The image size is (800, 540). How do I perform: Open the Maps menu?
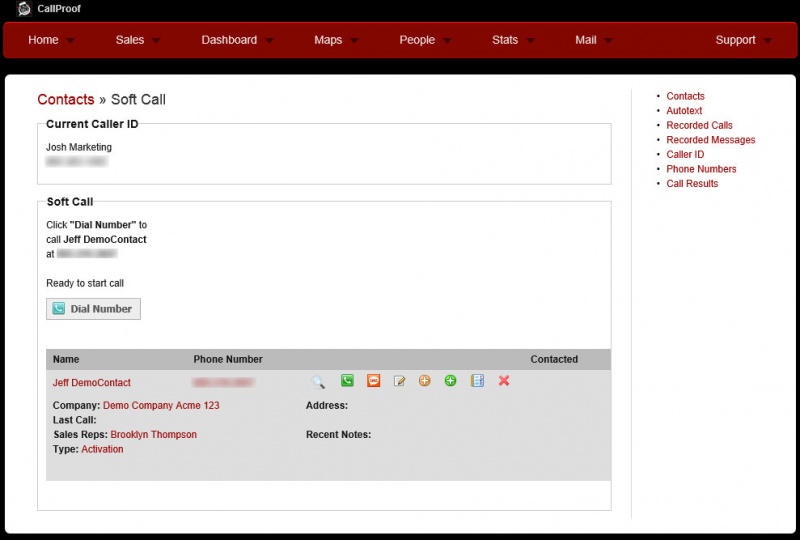[x=335, y=40]
